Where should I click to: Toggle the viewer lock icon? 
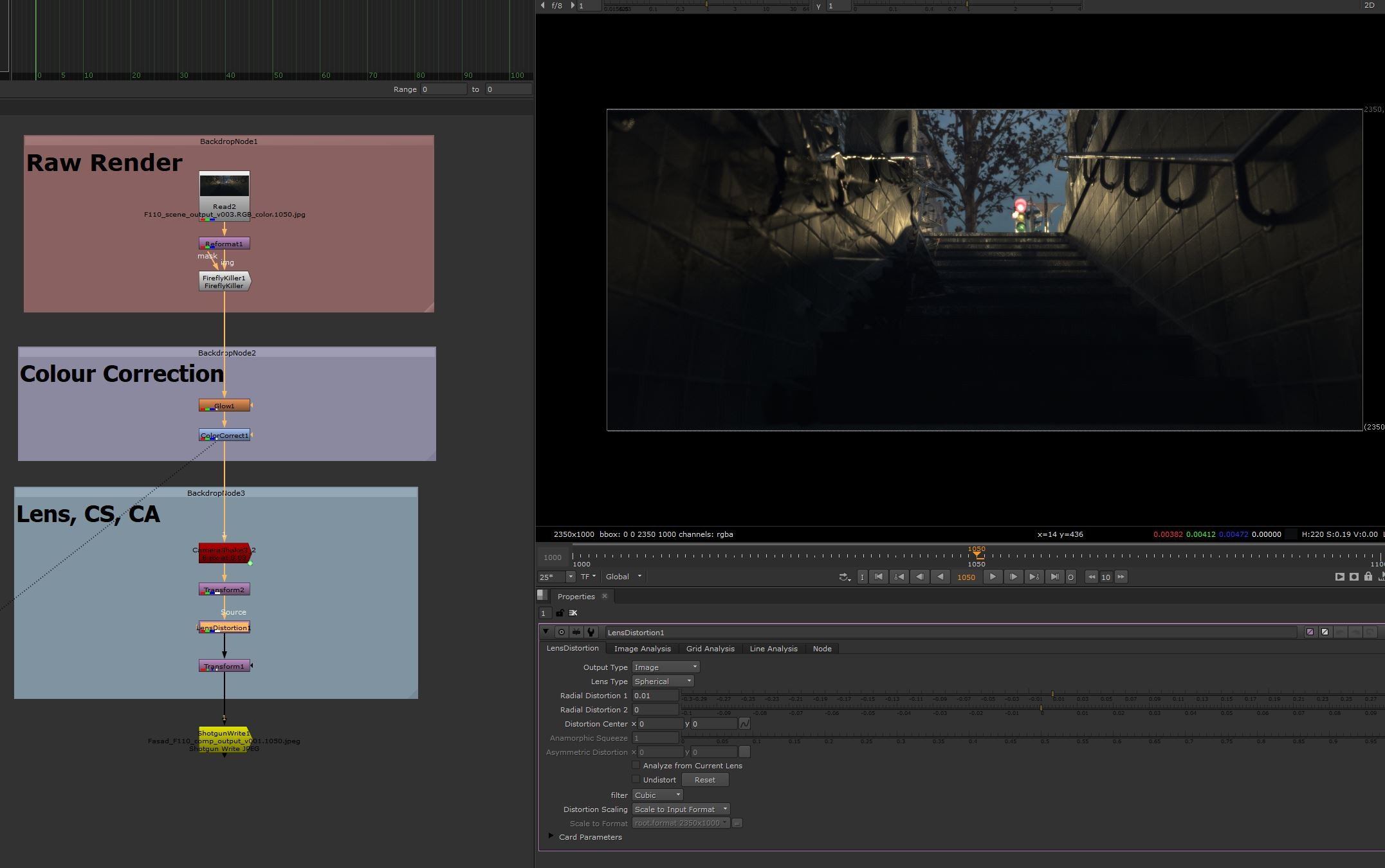coord(1368,577)
